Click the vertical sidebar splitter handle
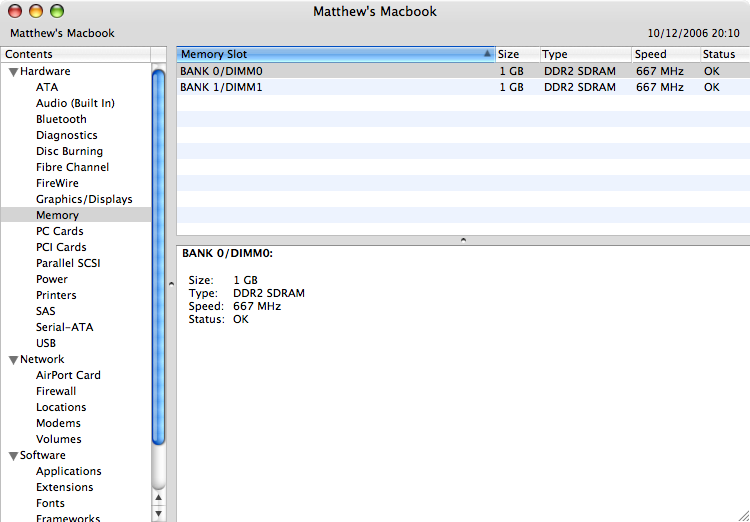 [171, 284]
